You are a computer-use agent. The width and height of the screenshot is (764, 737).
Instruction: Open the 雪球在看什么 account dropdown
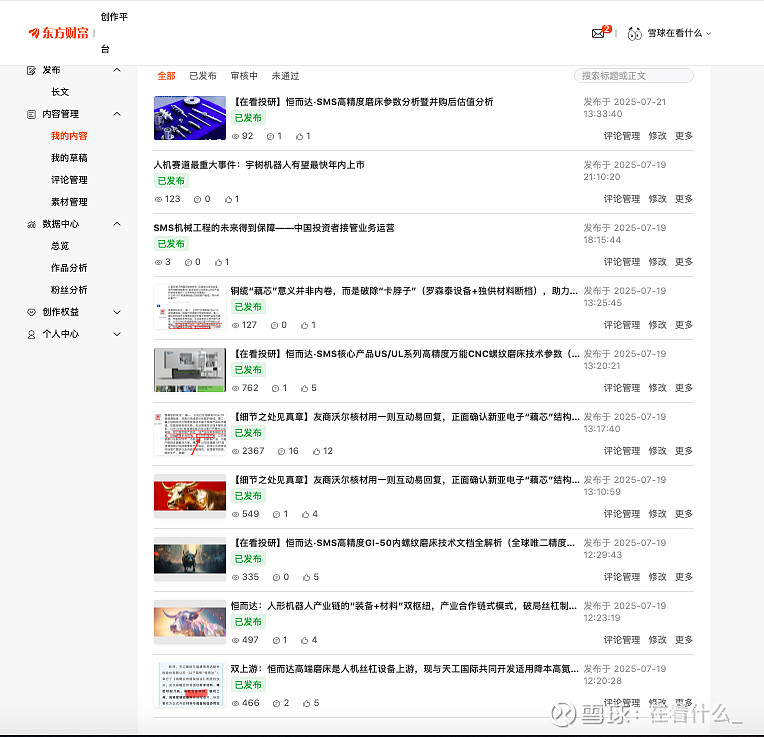coord(679,33)
